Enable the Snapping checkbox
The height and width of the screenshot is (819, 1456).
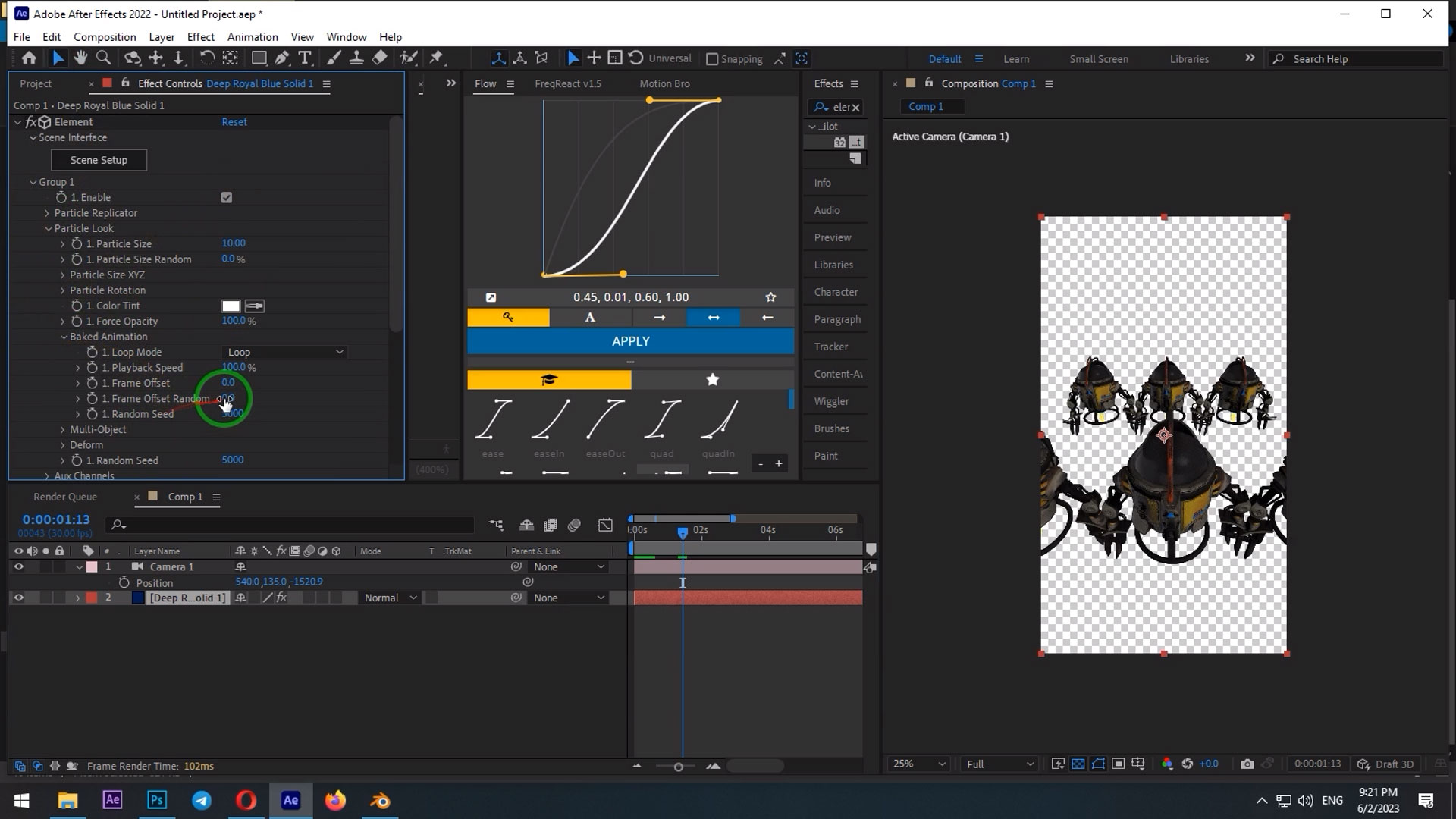pos(712,59)
